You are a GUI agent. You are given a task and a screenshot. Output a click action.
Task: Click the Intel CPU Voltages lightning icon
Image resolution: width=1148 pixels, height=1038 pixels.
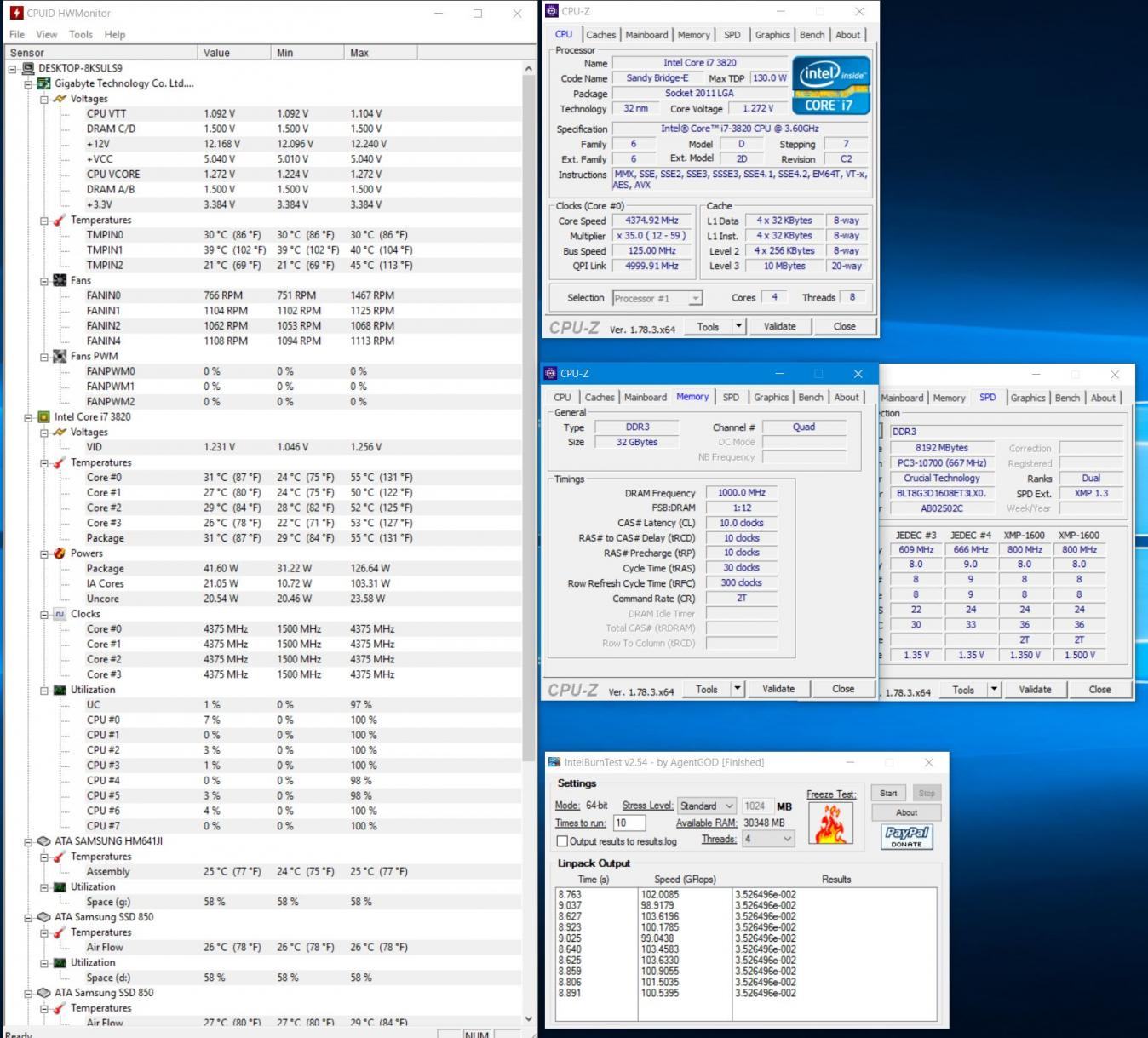60,432
